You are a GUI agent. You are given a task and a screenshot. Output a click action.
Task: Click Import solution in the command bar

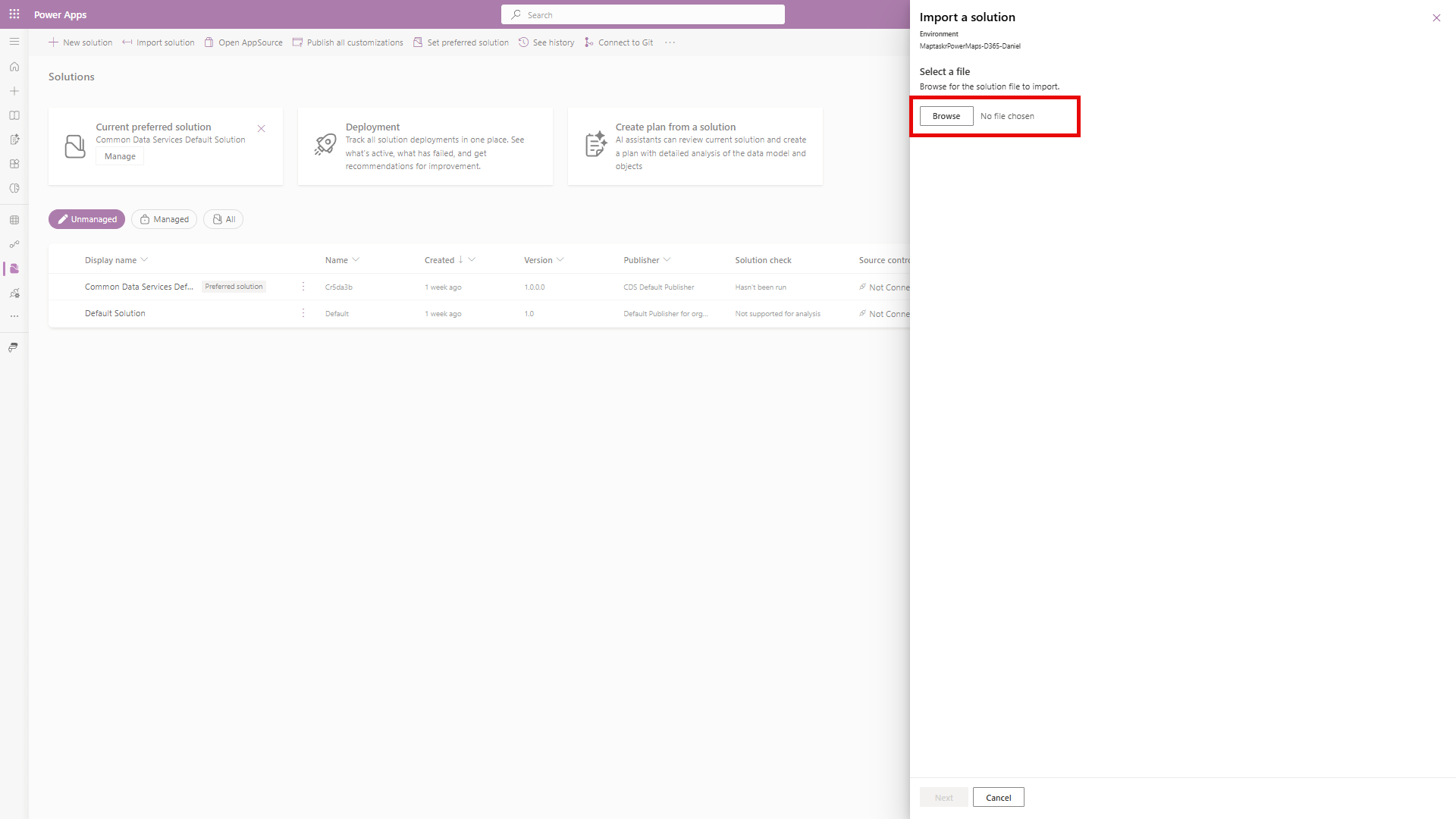(x=158, y=42)
